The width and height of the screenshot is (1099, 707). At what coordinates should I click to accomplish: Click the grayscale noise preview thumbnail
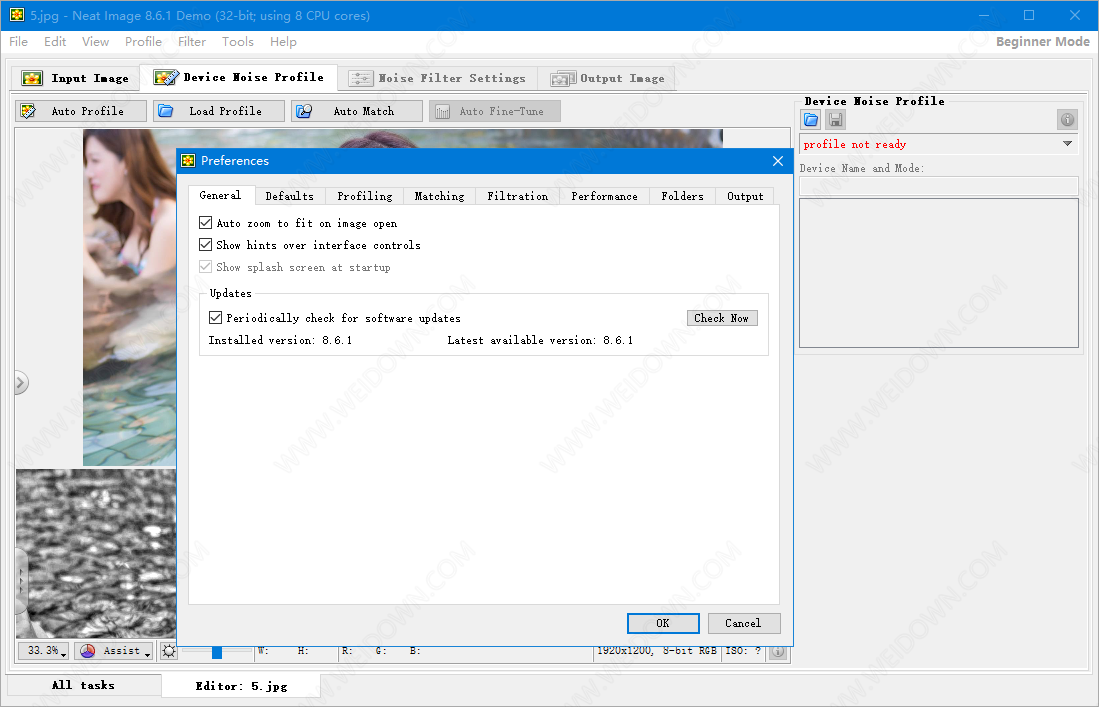tap(96, 554)
